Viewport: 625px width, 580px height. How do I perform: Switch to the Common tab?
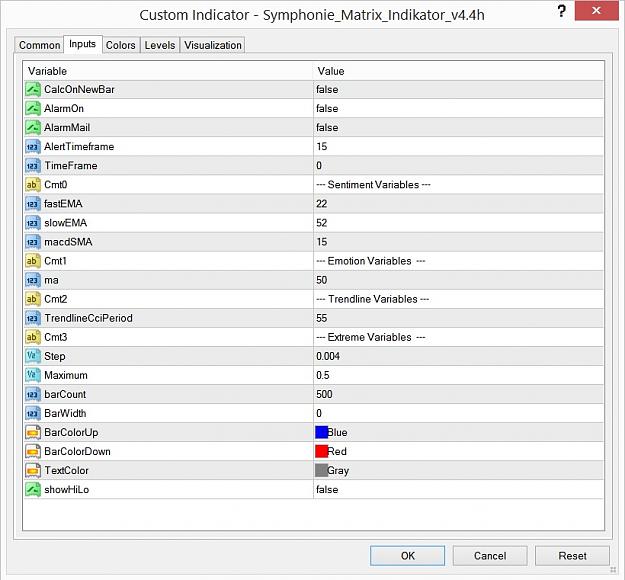pos(39,45)
